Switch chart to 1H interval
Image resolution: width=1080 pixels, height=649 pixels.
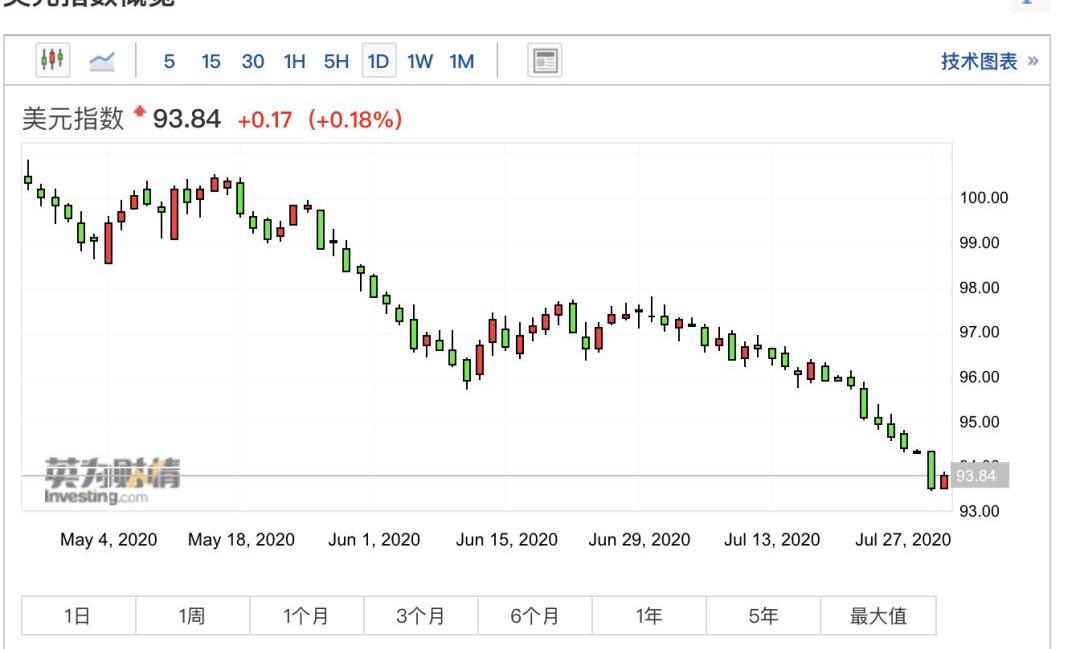[294, 61]
